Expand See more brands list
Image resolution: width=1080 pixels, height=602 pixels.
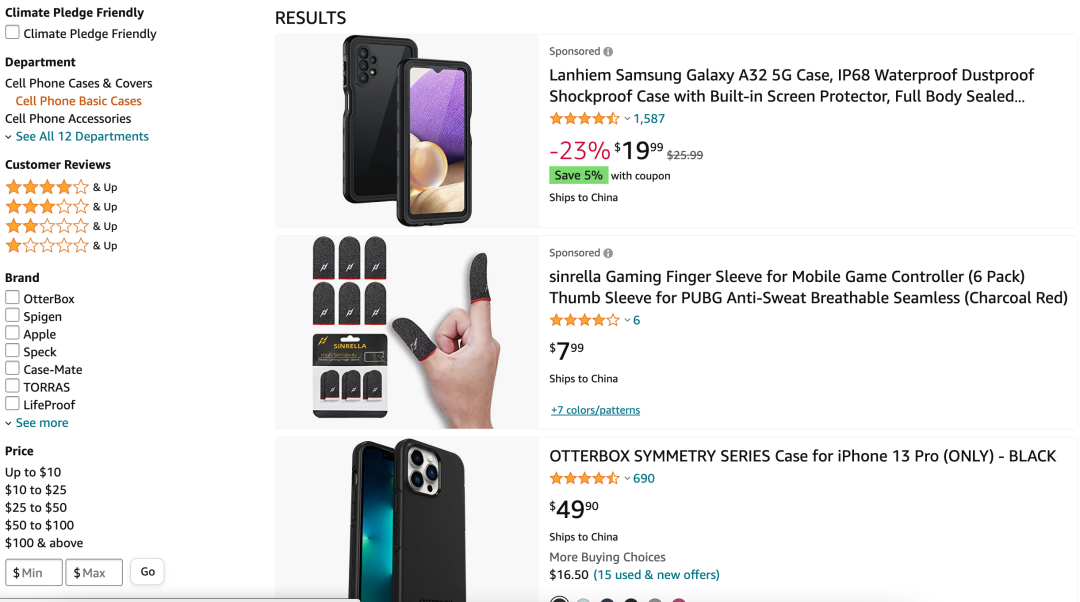42,423
